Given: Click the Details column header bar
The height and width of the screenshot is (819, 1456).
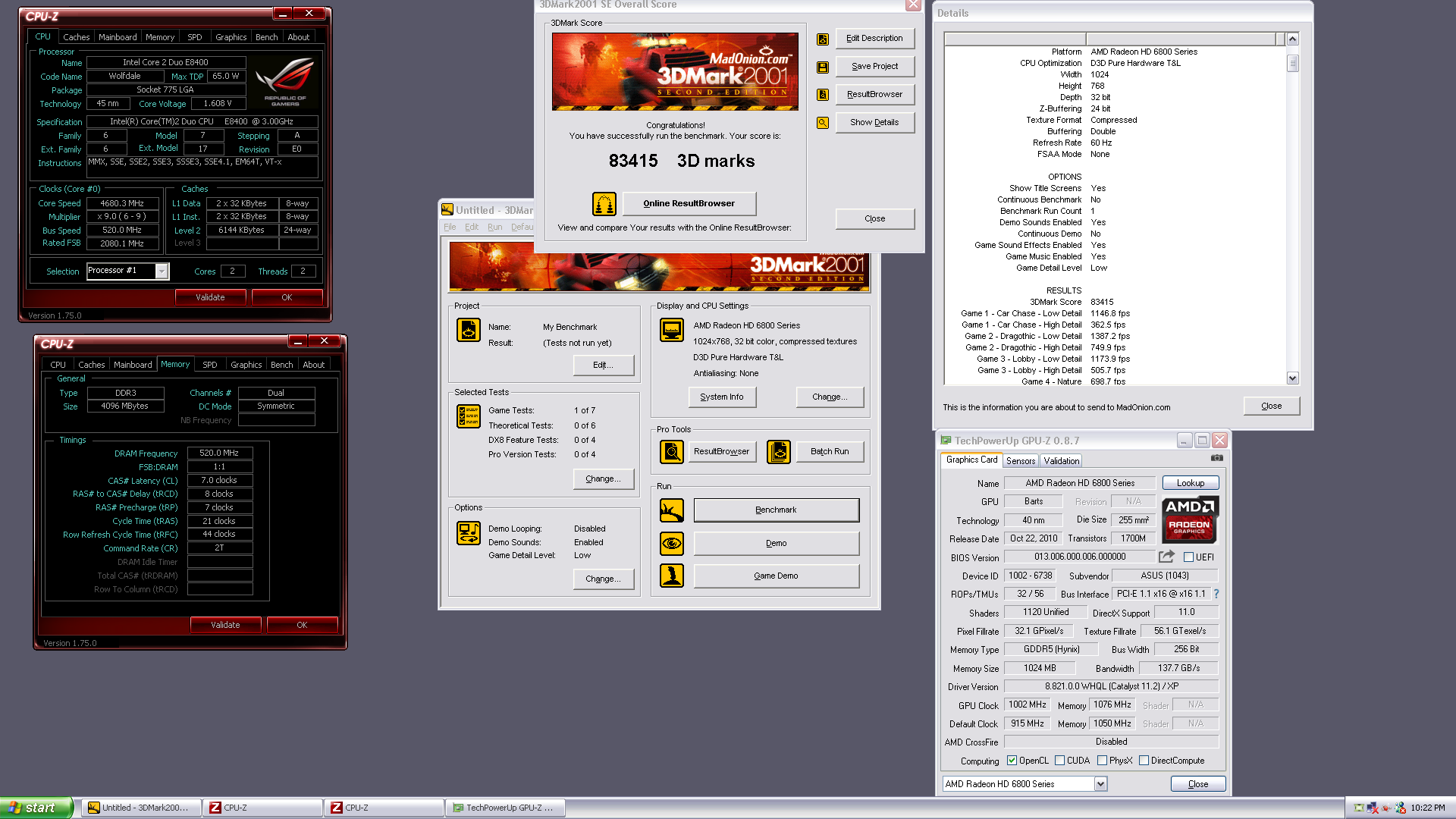Looking at the screenshot, I should click(1115, 39).
